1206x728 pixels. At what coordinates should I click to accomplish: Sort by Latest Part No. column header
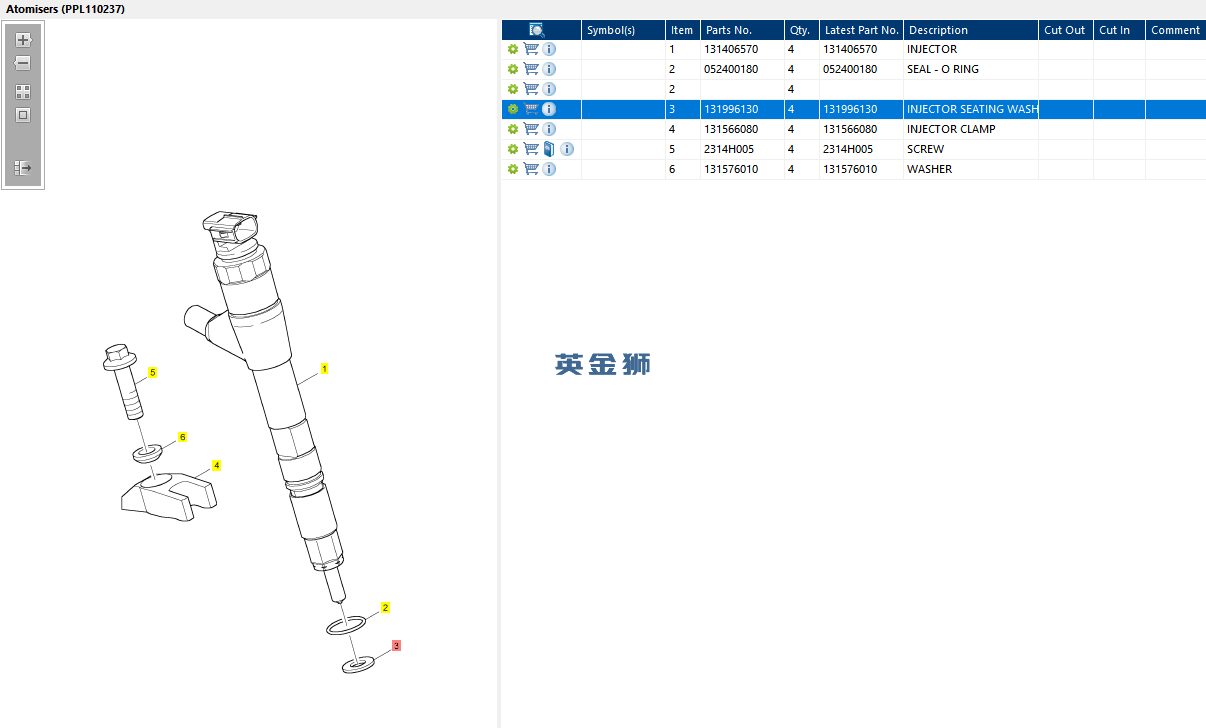861,30
